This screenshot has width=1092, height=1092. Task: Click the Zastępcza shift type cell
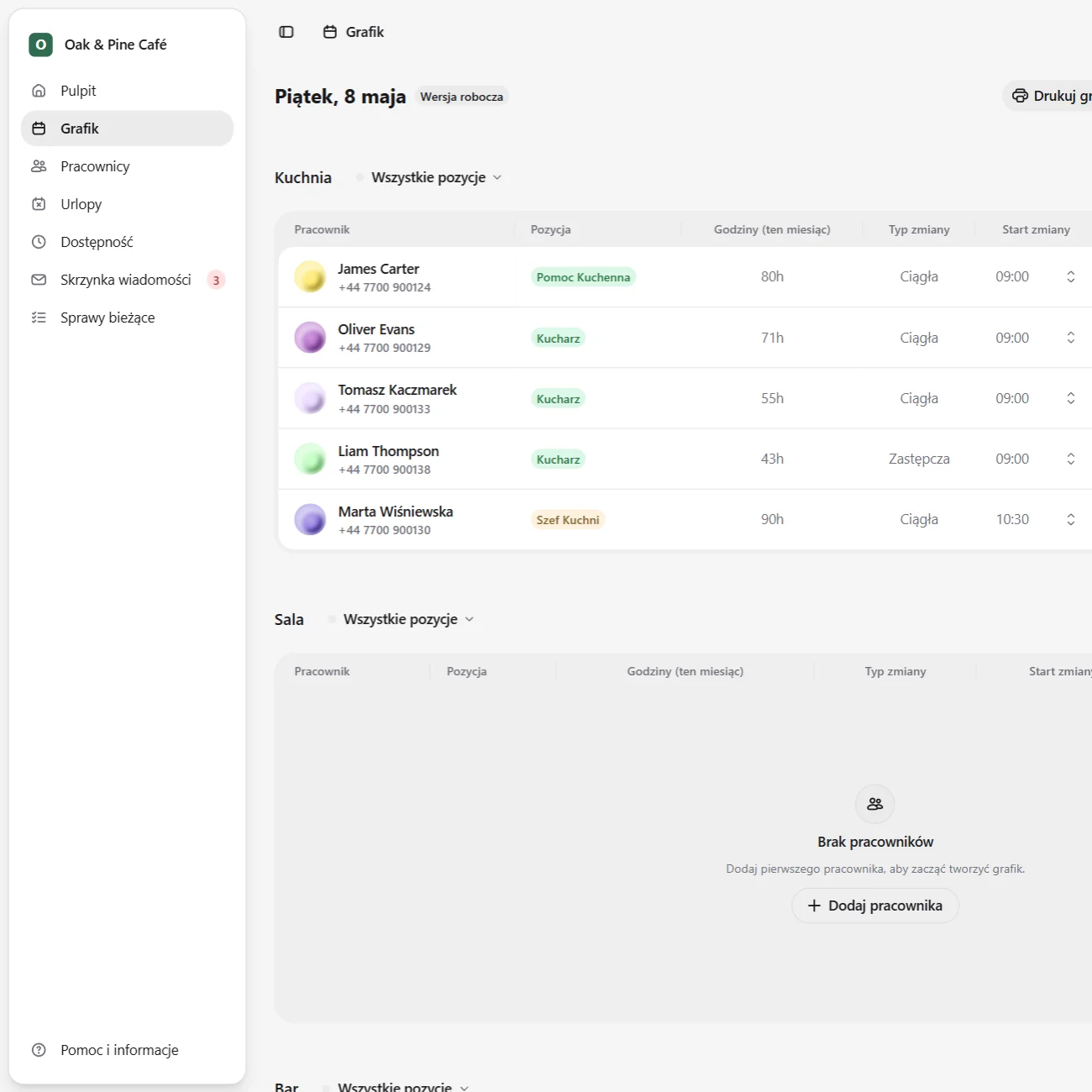point(919,459)
